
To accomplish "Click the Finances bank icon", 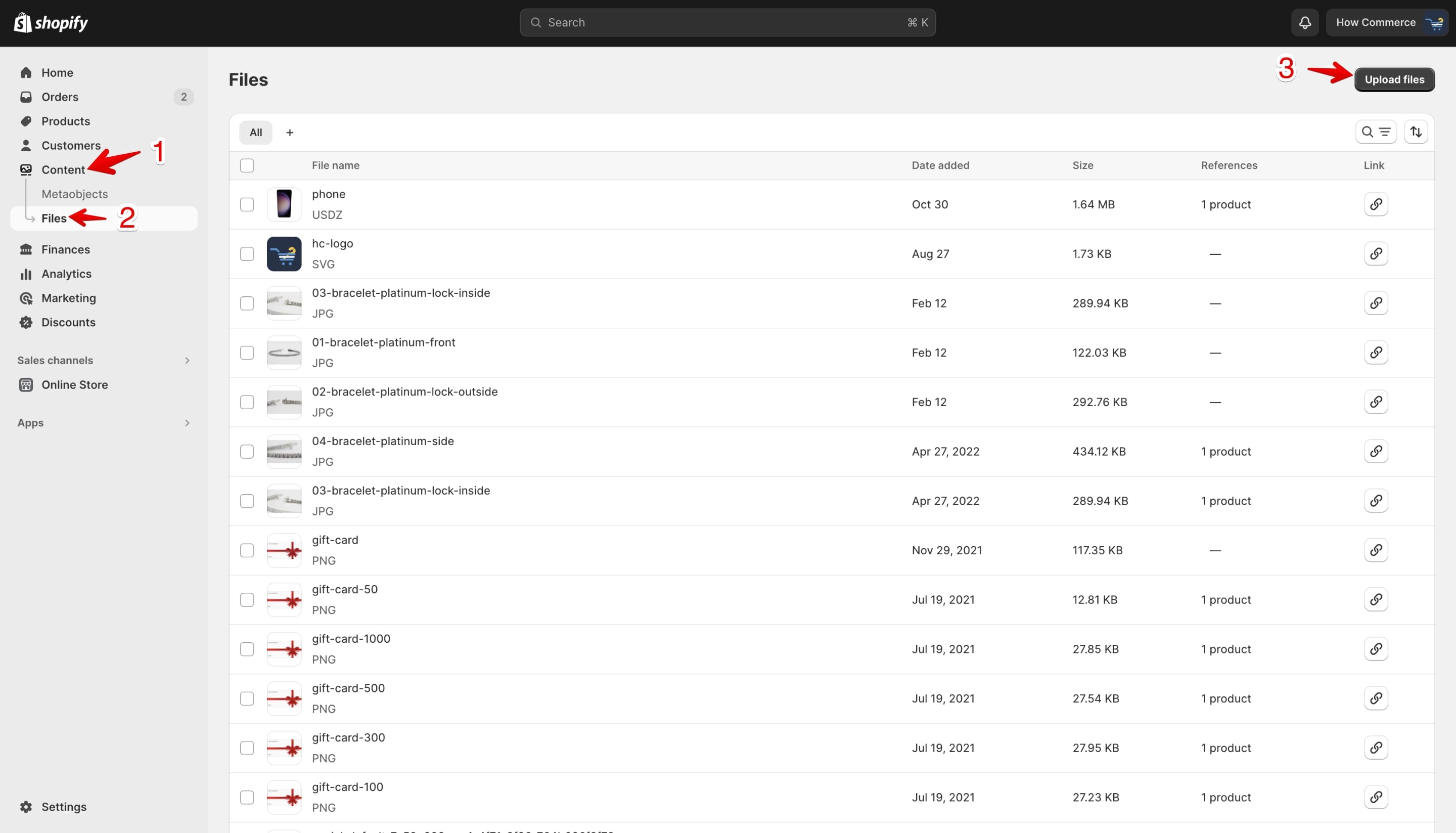I will 26,249.
